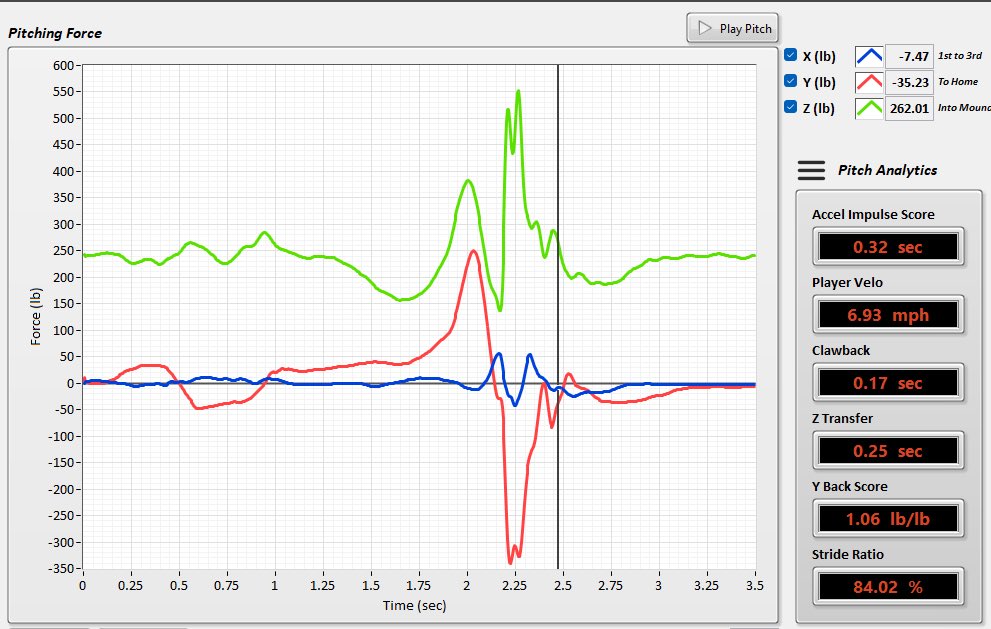The height and width of the screenshot is (629, 991).
Task: Open the blue X line style swatch
Action: pos(869,56)
